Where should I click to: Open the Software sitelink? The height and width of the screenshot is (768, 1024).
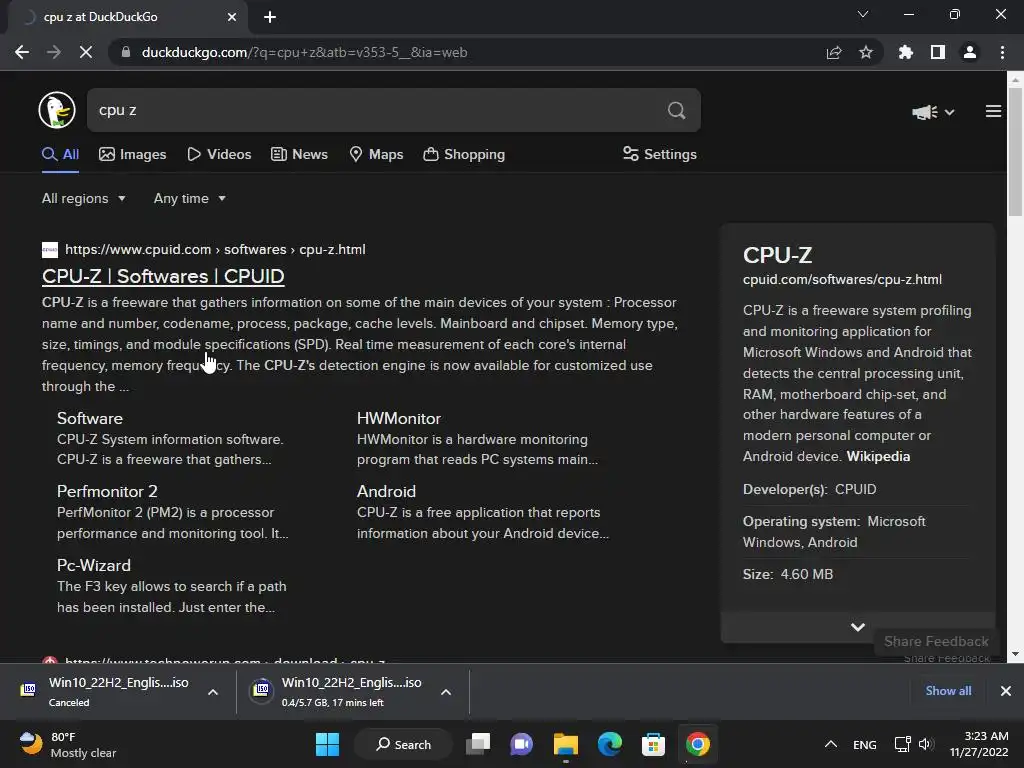point(90,419)
